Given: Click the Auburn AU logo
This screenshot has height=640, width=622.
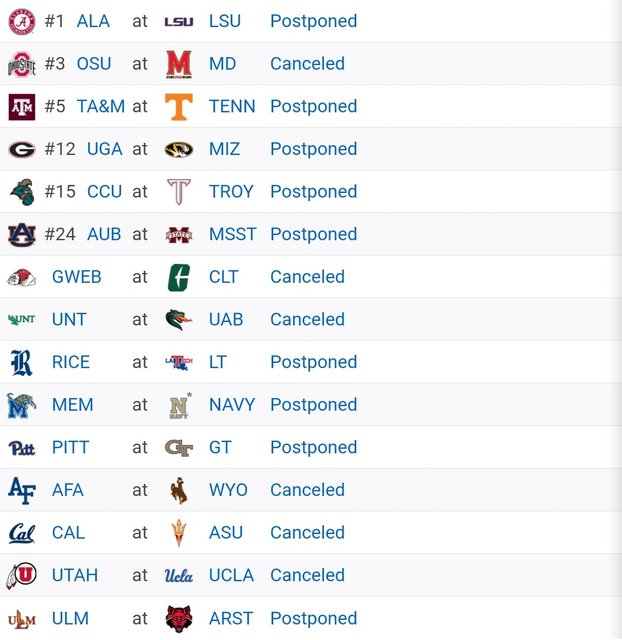Looking at the screenshot, I should [x=21, y=234].
